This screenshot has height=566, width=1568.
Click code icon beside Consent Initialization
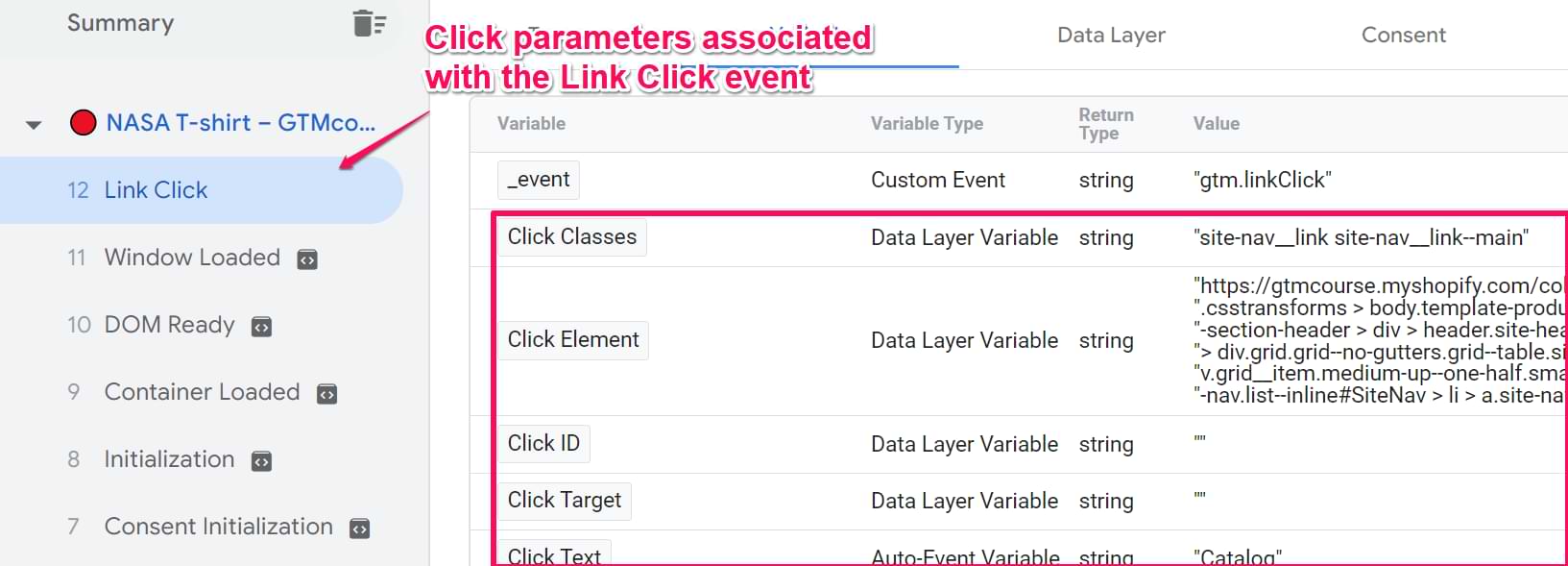[x=360, y=529]
